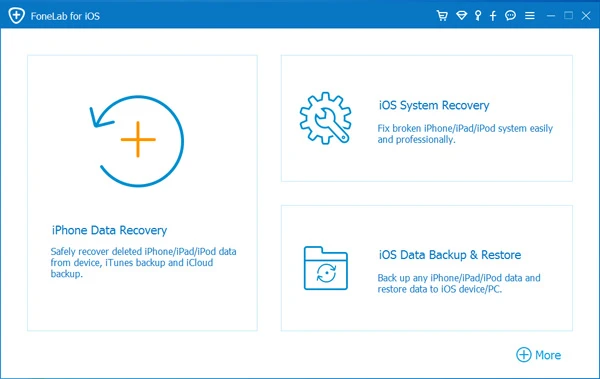Click the diamond-shaped icon in title bar
The image size is (600, 379).
[x=461, y=16]
